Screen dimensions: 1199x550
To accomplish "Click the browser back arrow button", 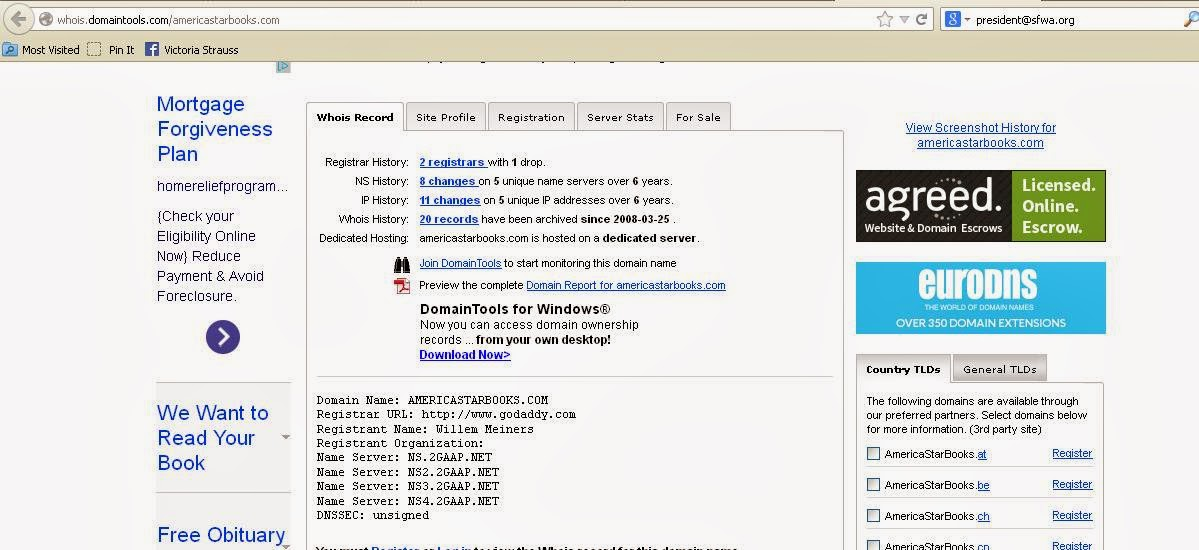I will [17, 19].
